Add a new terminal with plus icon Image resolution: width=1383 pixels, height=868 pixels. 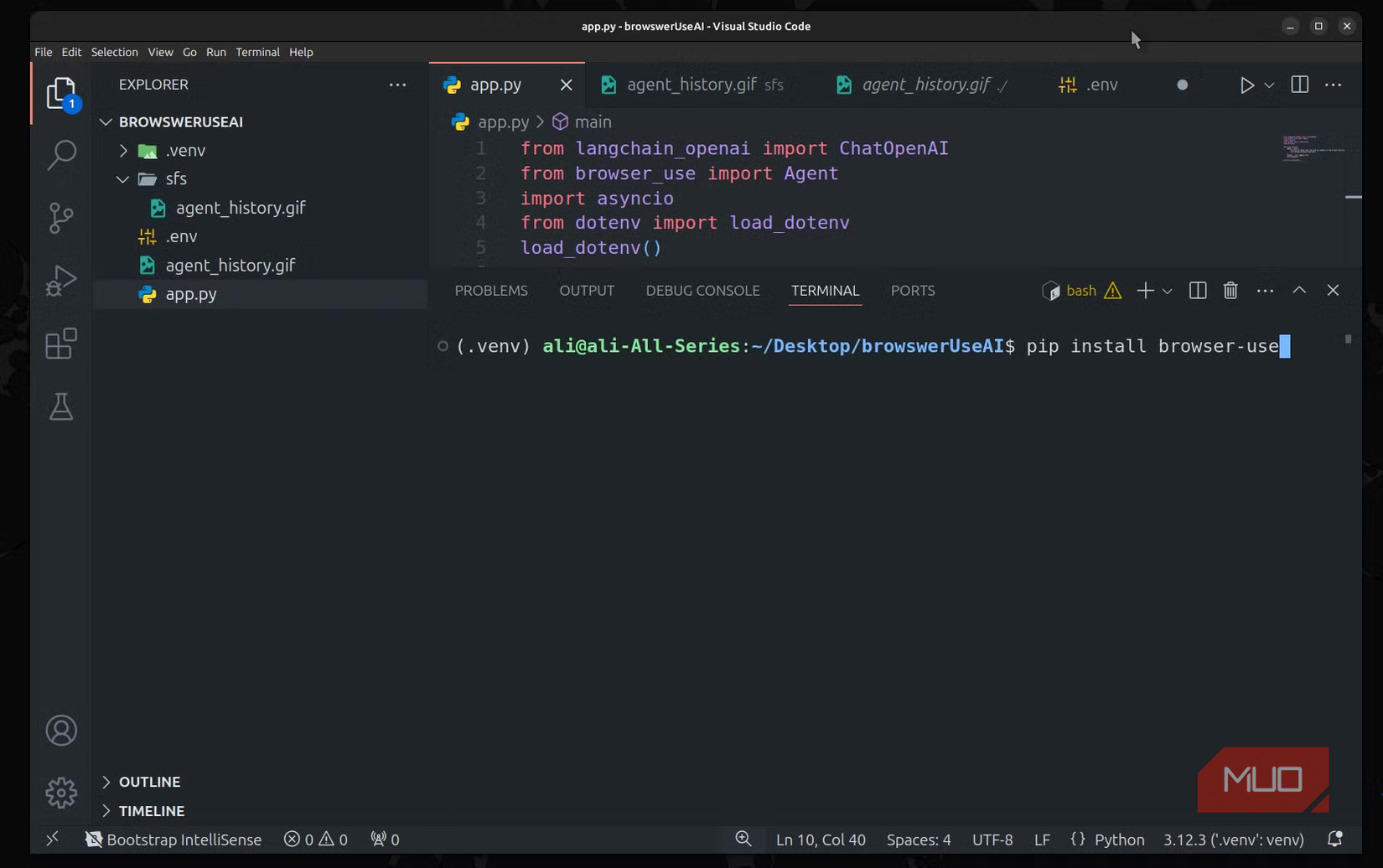pos(1145,291)
